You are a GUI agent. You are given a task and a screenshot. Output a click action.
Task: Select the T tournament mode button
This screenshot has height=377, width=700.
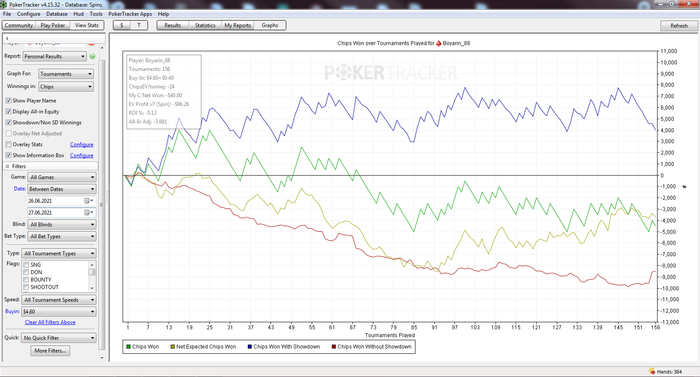(x=139, y=25)
